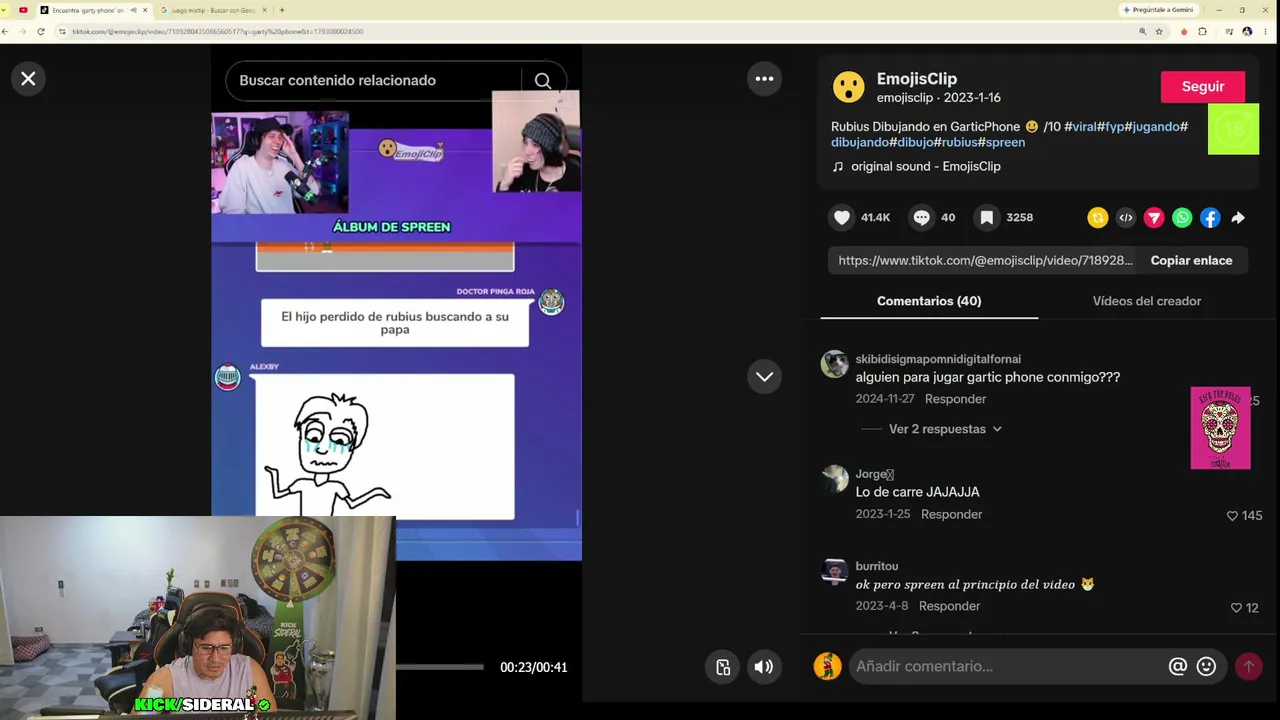Switch to Vídeos del creador tab
This screenshot has height=720, width=1280.
(x=1147, y=301)
